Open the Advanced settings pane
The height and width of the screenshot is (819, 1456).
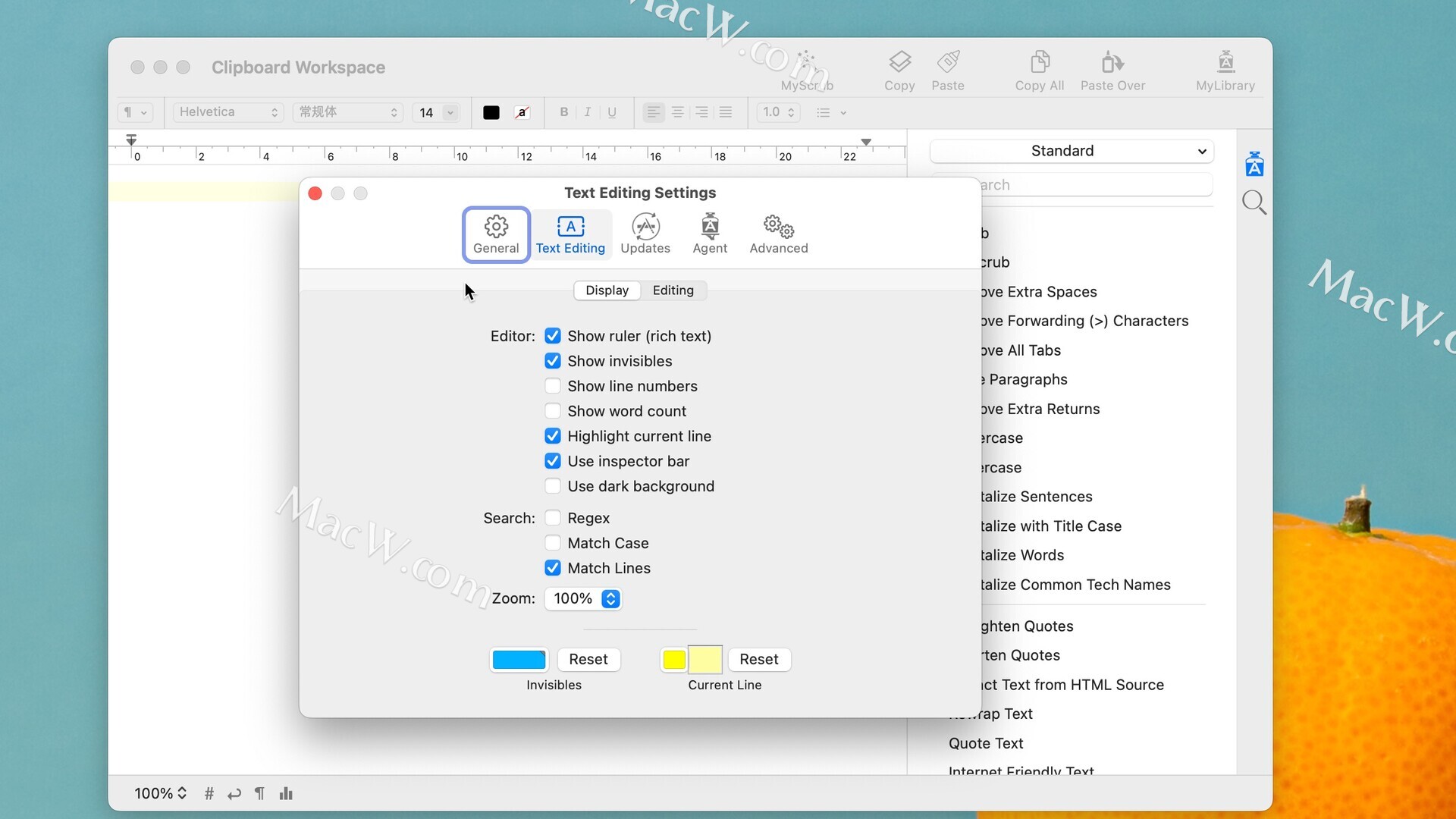click(778, 234)
